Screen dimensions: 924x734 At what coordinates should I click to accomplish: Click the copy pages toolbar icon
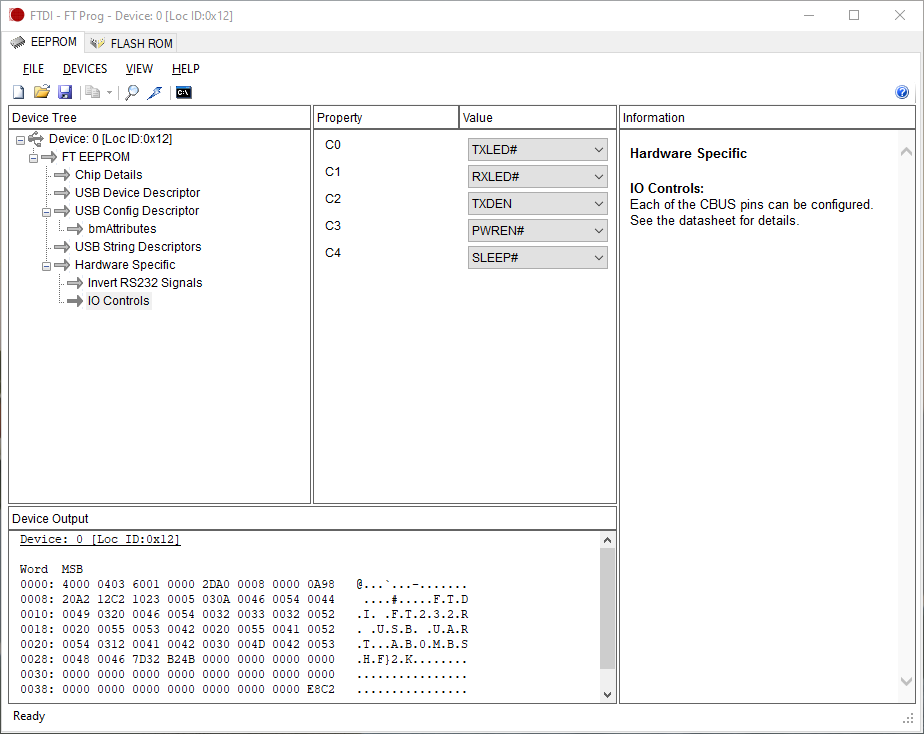(x=93, y=92)
